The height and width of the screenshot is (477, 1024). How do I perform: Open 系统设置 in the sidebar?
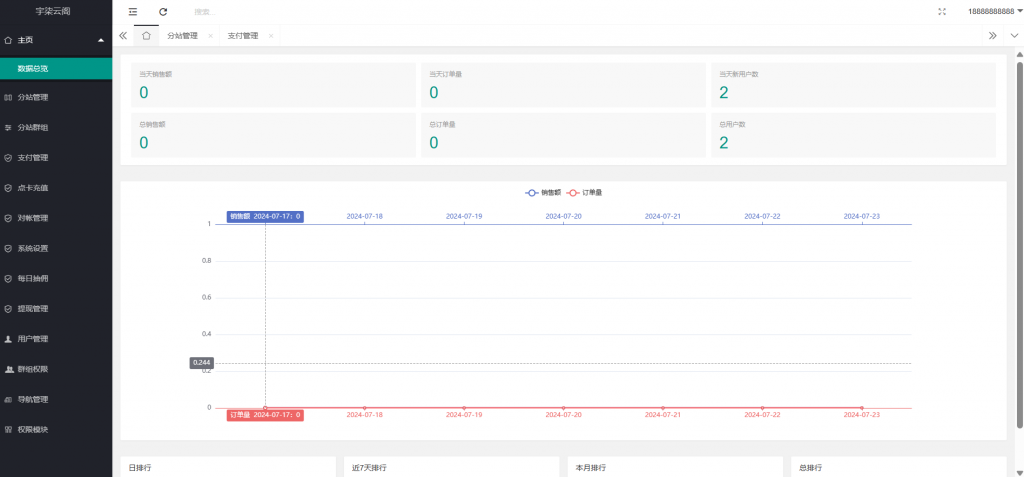[x=33, y=248]
